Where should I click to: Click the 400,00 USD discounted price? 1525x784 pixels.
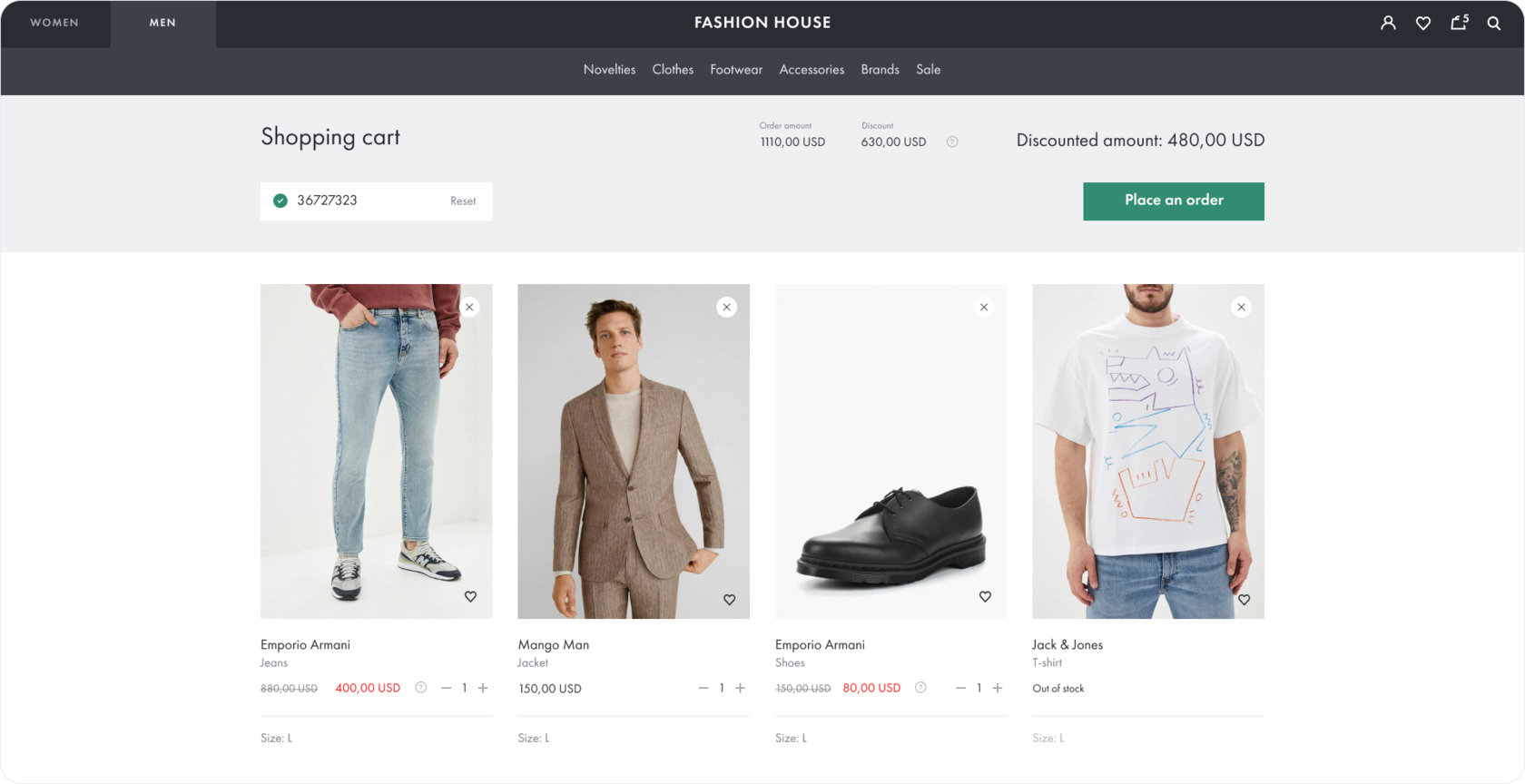click(368, 689)
